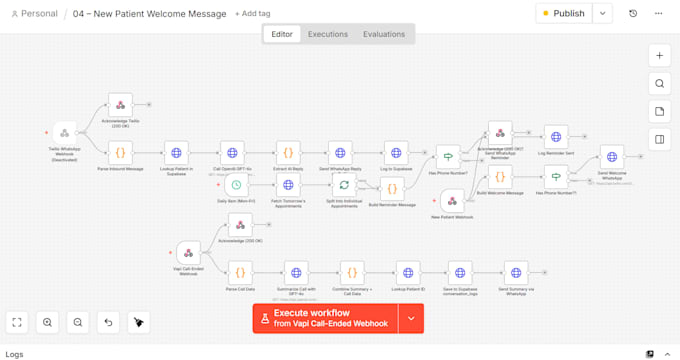
Task: Open the second Has Phone Number?? IF node
Action: point(556,177)
